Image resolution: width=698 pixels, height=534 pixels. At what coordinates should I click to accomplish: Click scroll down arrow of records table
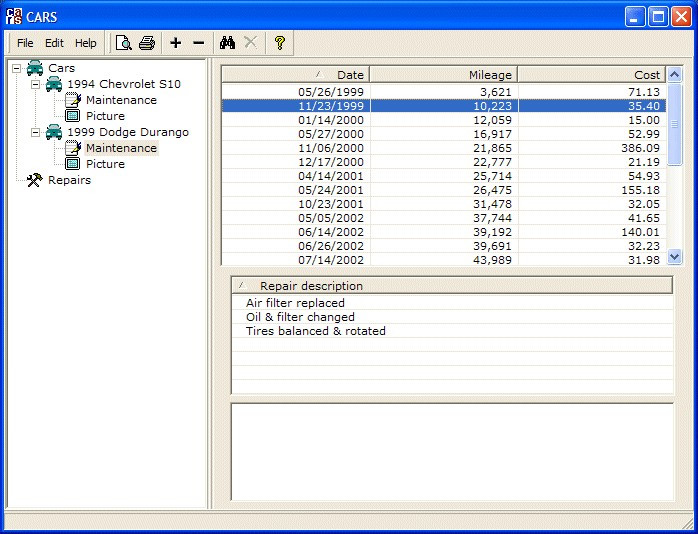coord(675,257)
